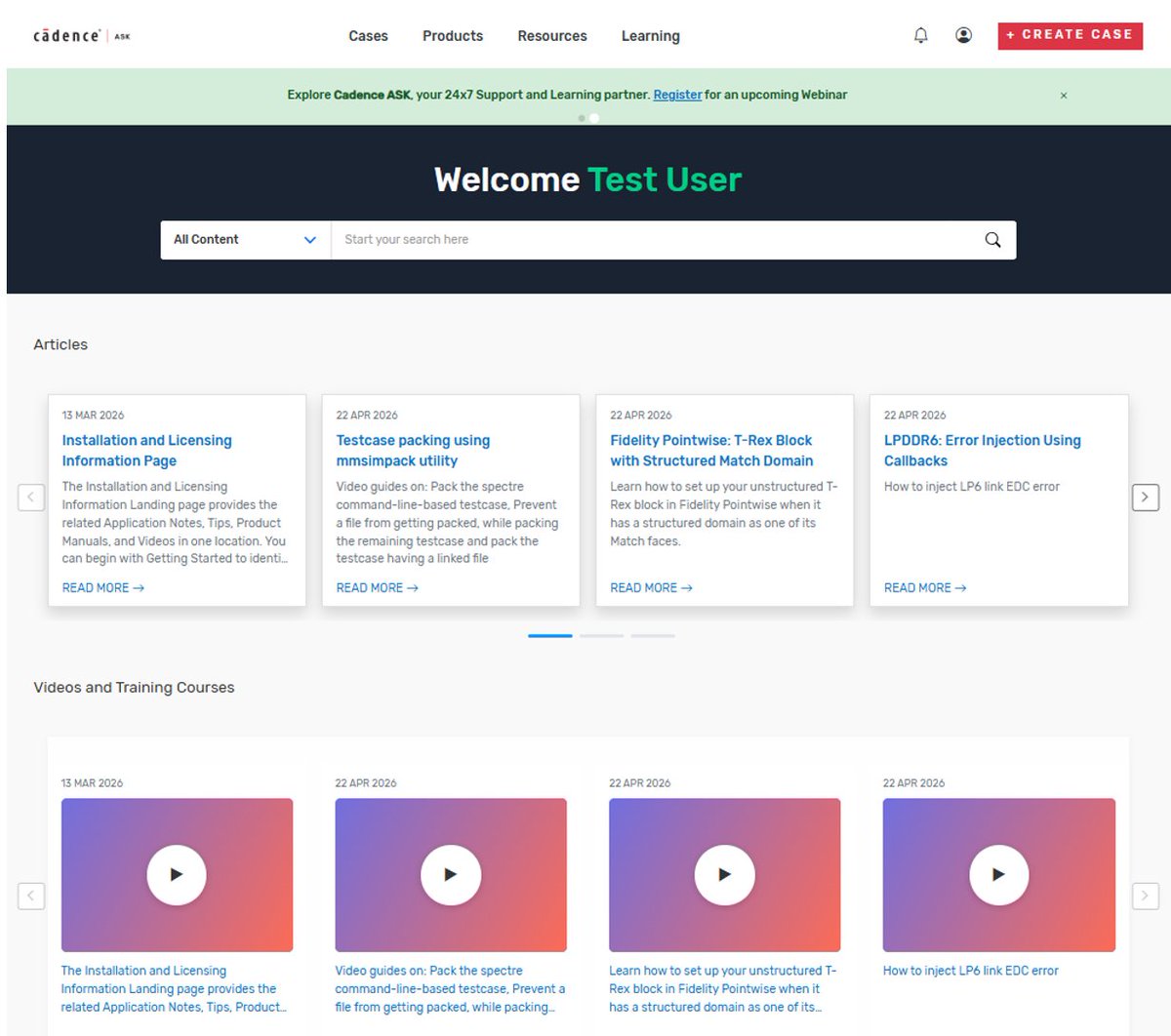Jump to the second articles page indicator
1171x1036 pixels.
pyautogui.click(x=601, y=636)
